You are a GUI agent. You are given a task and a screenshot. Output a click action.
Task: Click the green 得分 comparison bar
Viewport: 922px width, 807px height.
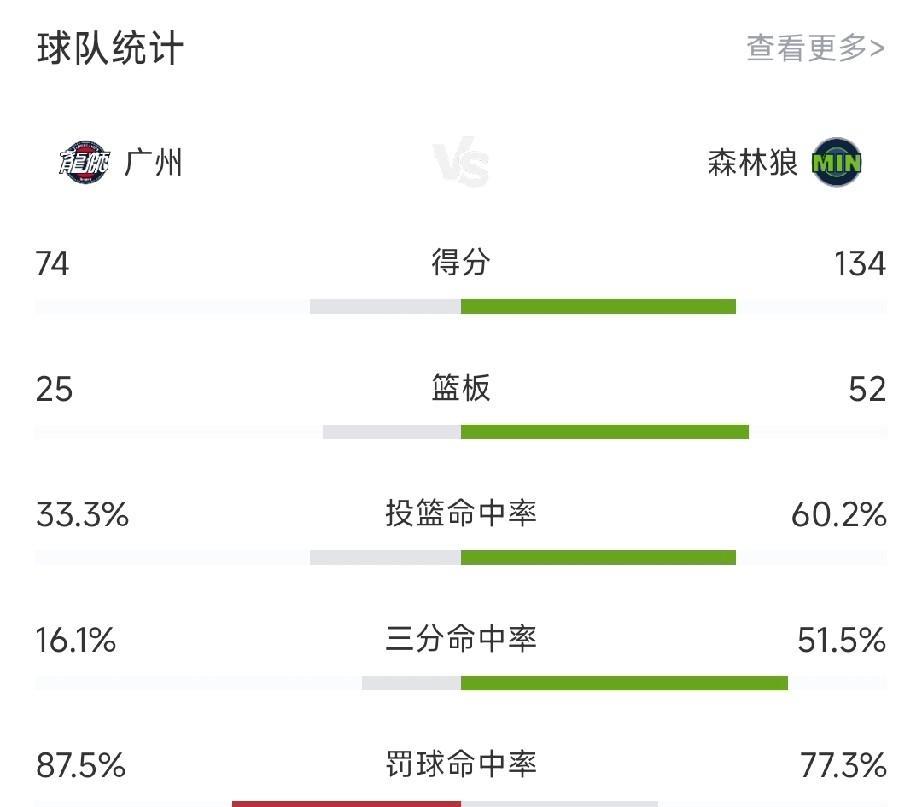tap(598, 306)
